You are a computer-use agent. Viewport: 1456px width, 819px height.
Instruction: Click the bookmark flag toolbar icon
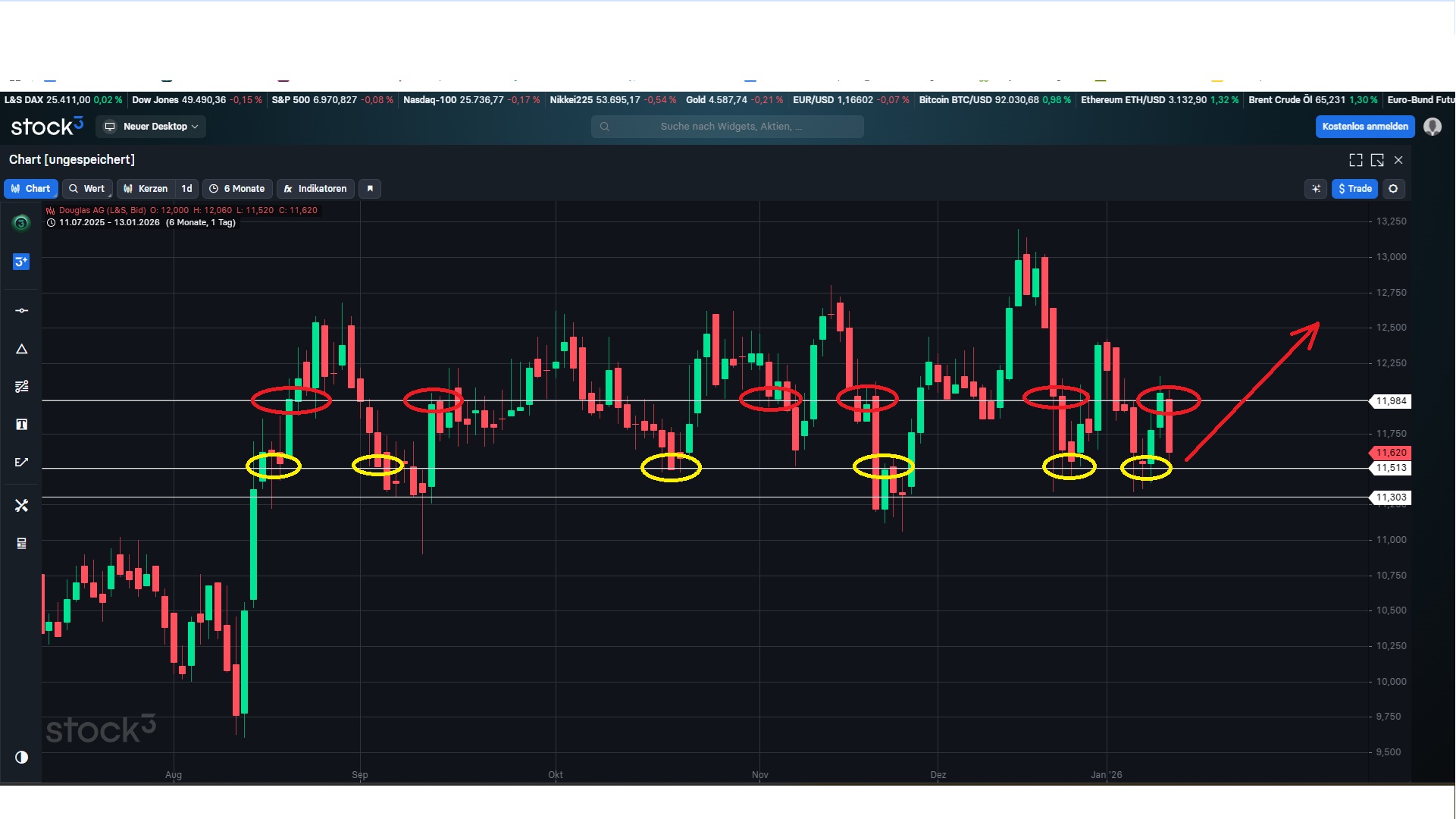[x=370, y=189]
